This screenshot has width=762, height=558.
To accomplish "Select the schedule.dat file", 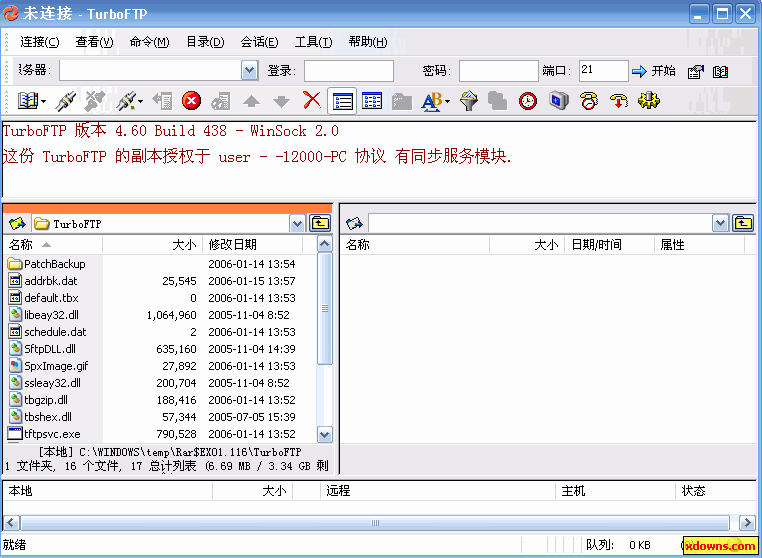I will click(47, 332).
